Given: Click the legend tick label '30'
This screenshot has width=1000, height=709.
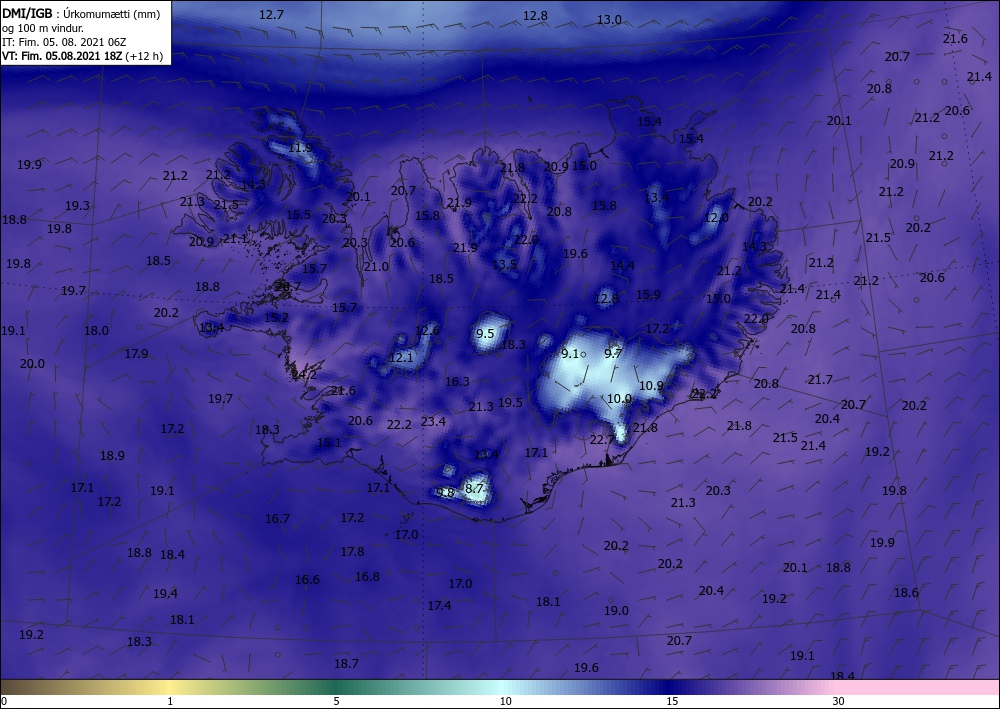Looking at the screenshot, I should [x=838, y=701].
